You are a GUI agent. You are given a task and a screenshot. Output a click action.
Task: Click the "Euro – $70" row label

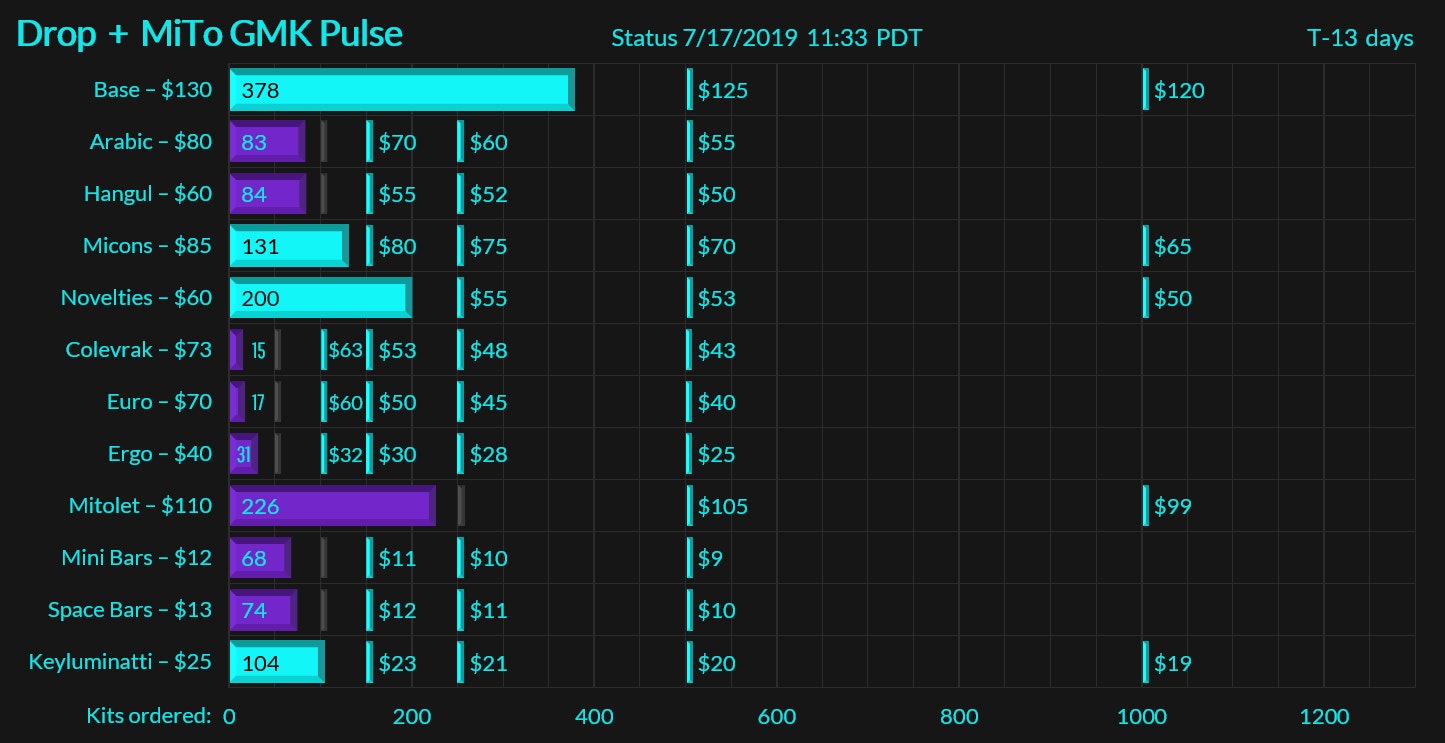tap(159, 402)
